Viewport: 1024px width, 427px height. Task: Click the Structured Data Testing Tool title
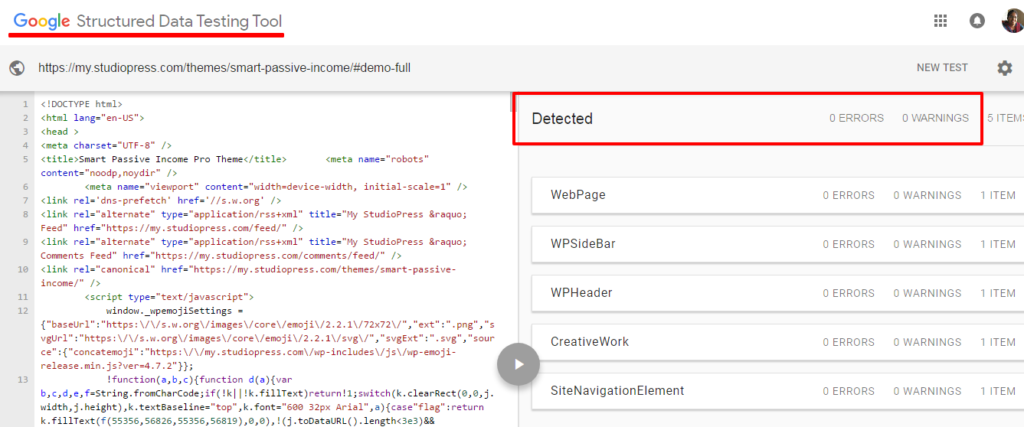point(180,21)
